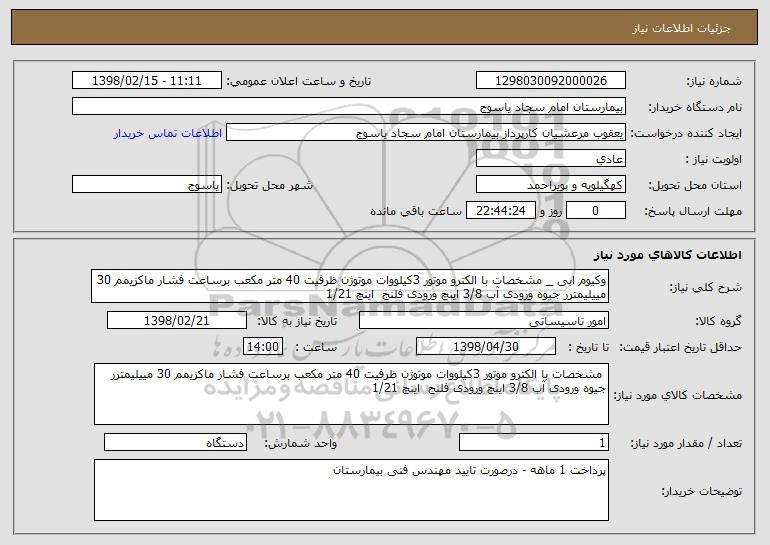Click the label شهر محل تحویل

(270, 185)
